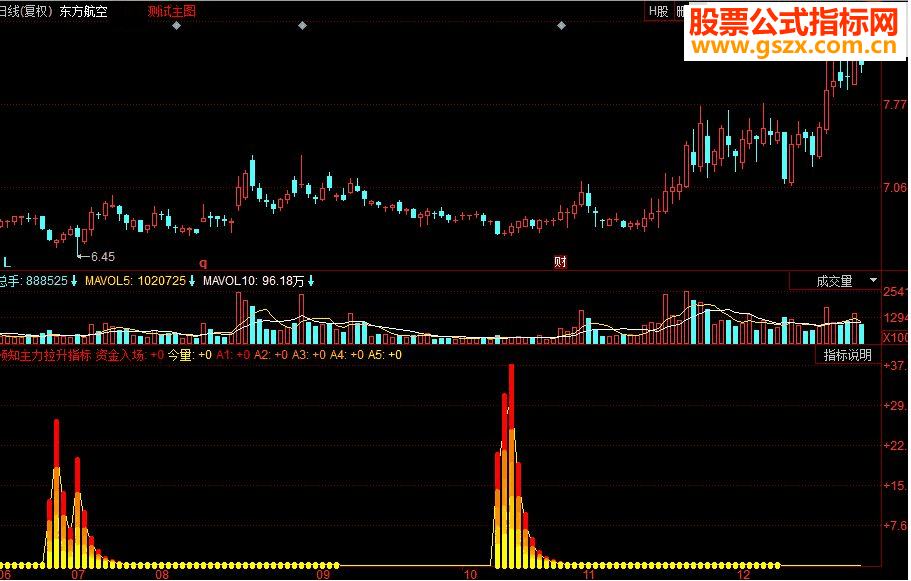Click the down arrow after MAVOL10 value
This screenshot has width=911, height=581.
point(311,281)
